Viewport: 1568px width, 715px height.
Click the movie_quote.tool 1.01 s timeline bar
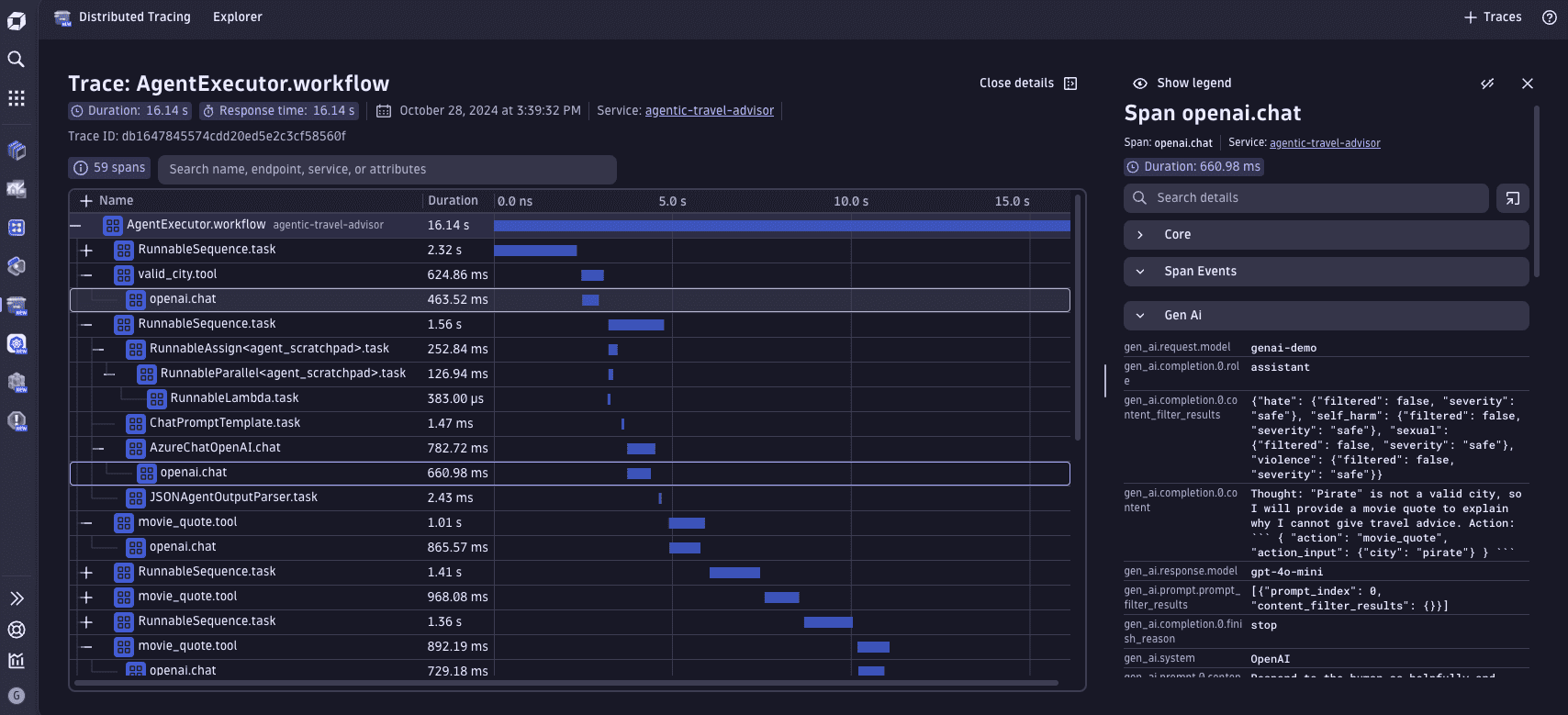pos(687,523)
